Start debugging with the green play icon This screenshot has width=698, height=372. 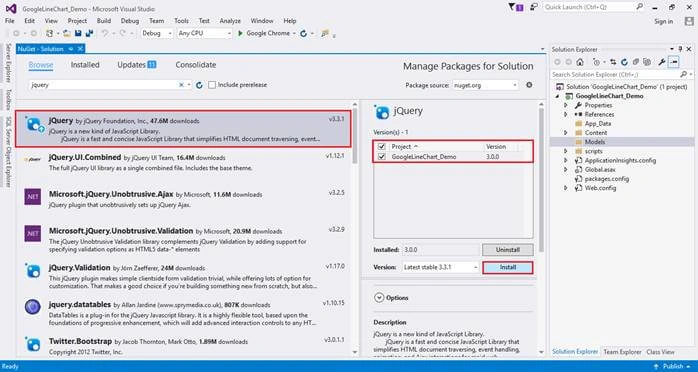coord(241,33)
